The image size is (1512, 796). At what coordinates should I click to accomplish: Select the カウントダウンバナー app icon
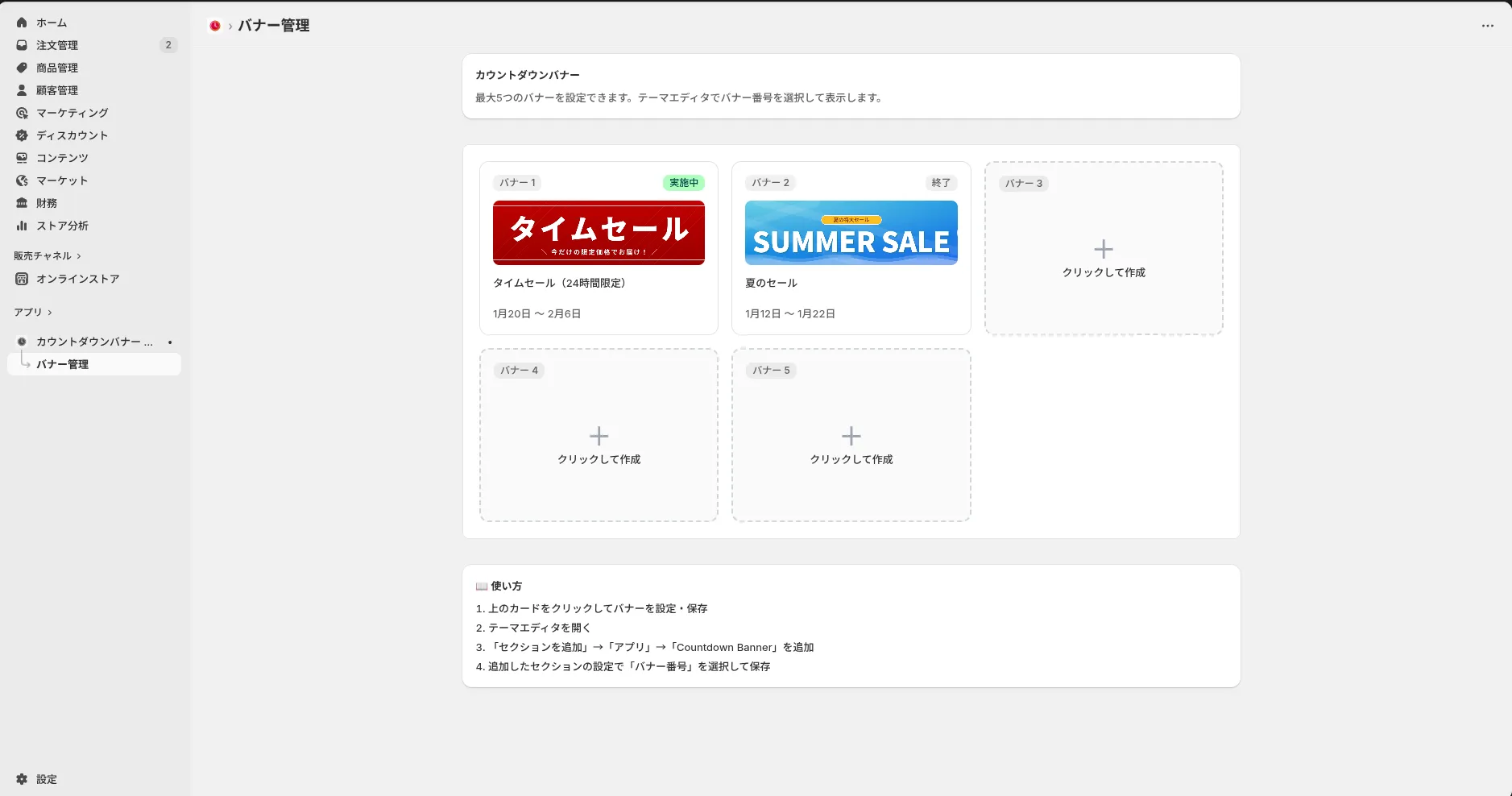tap(21, 341)
